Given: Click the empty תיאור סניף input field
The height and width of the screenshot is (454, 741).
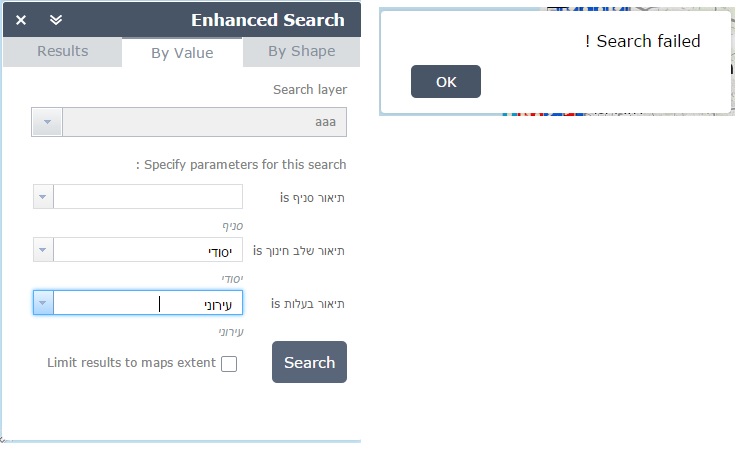Looking at the screenshot, I should pos(148,197).
